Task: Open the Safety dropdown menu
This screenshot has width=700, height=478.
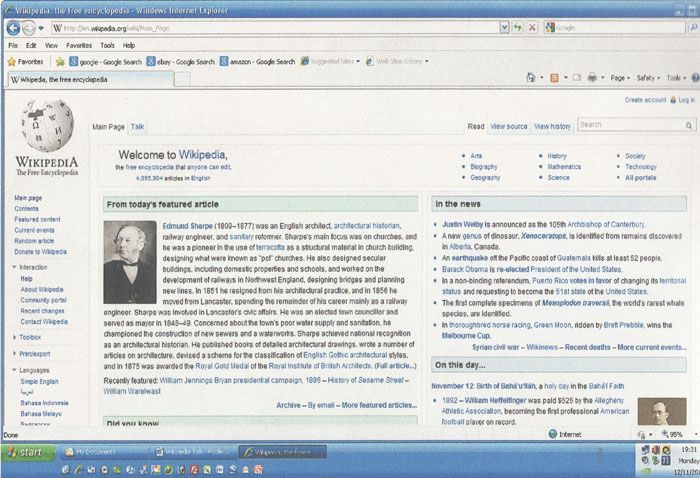Action: pyautogui.click(x=648, y=78)
